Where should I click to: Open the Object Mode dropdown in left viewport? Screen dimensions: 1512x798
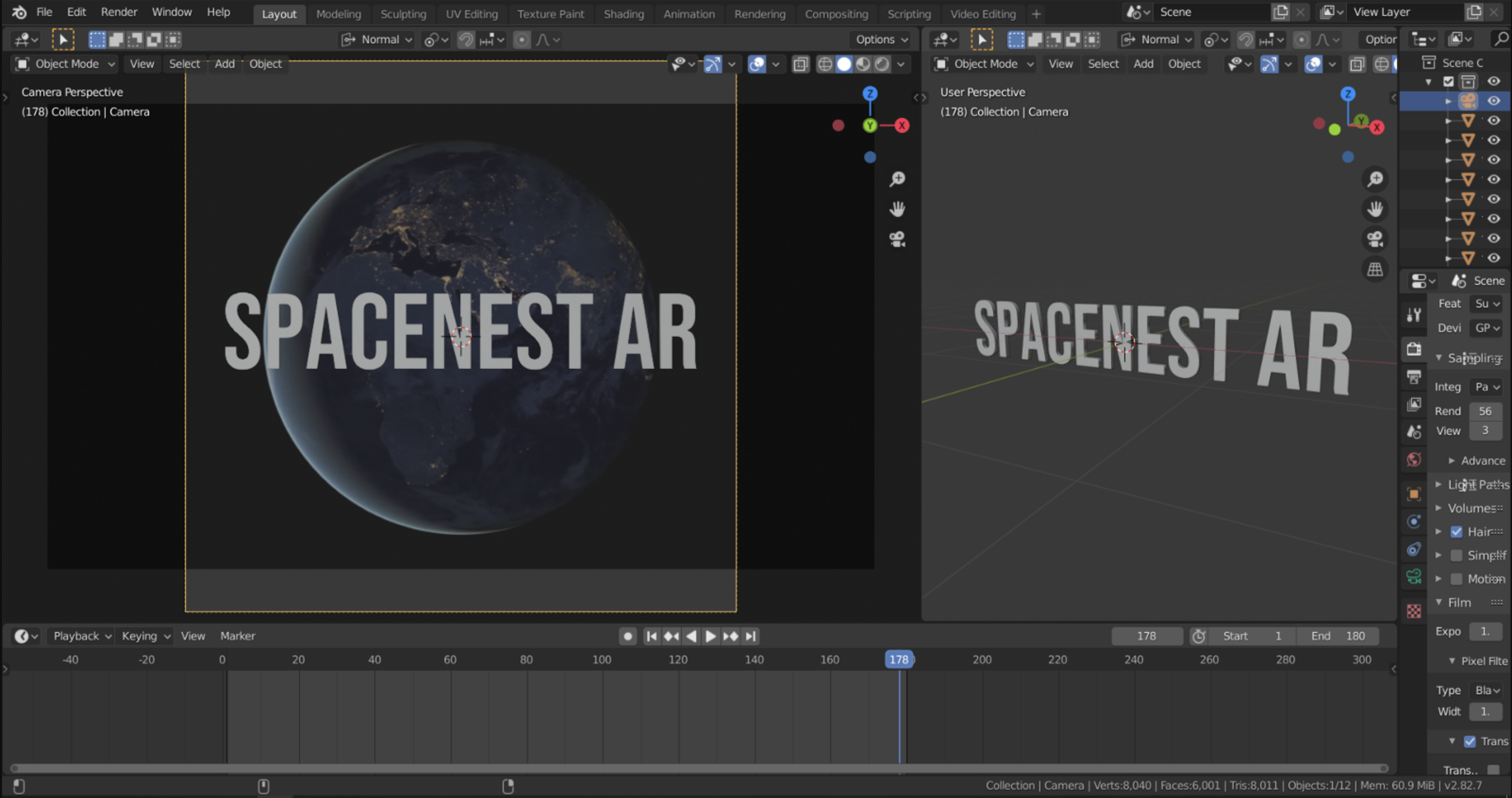pyautogui.click(x=65, y=64)
